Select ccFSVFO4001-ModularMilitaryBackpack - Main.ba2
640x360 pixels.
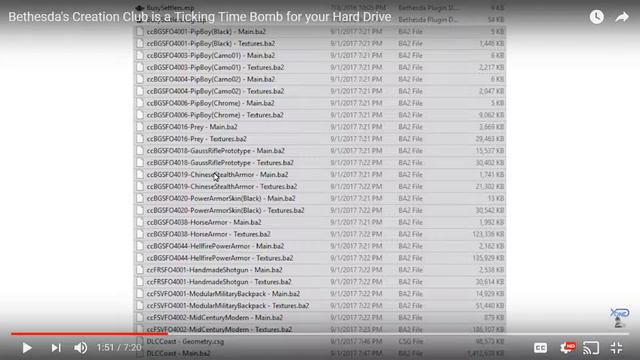(x=223, y=293)
